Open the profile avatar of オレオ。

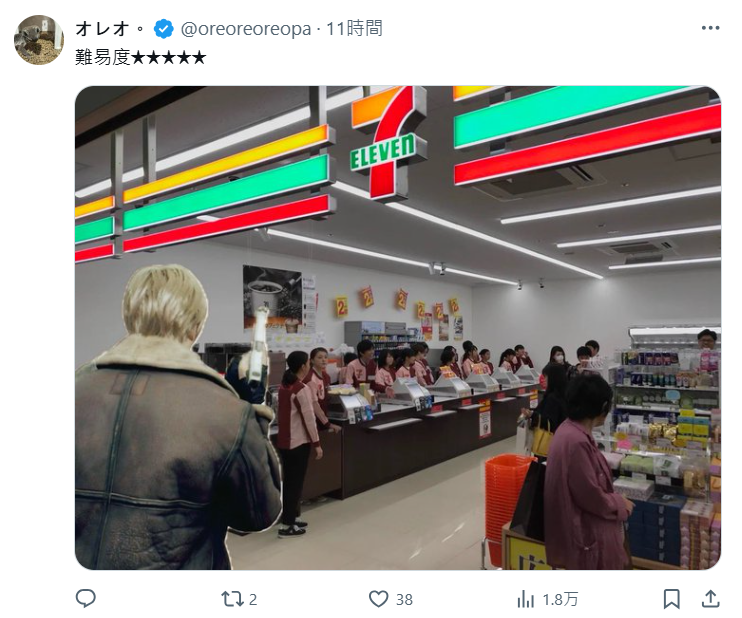(x=39, y=40)
